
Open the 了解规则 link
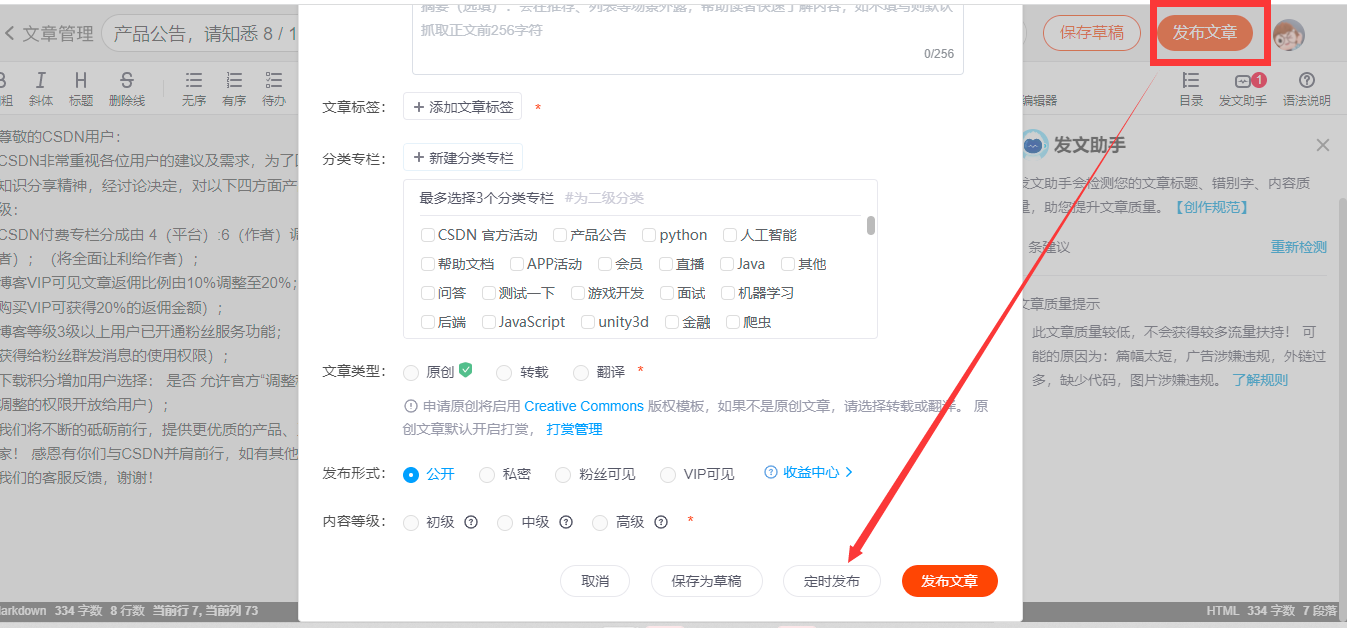pyautogui.click(x=1260, y=380)
